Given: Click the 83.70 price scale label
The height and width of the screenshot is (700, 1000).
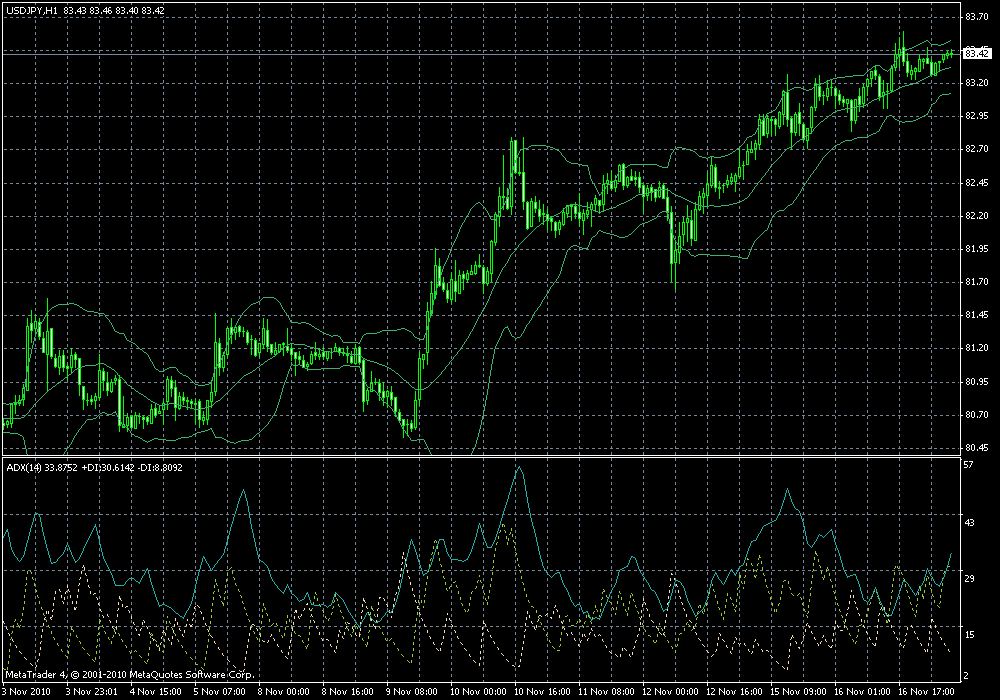Looking at the screenshot, I should 976,17.
